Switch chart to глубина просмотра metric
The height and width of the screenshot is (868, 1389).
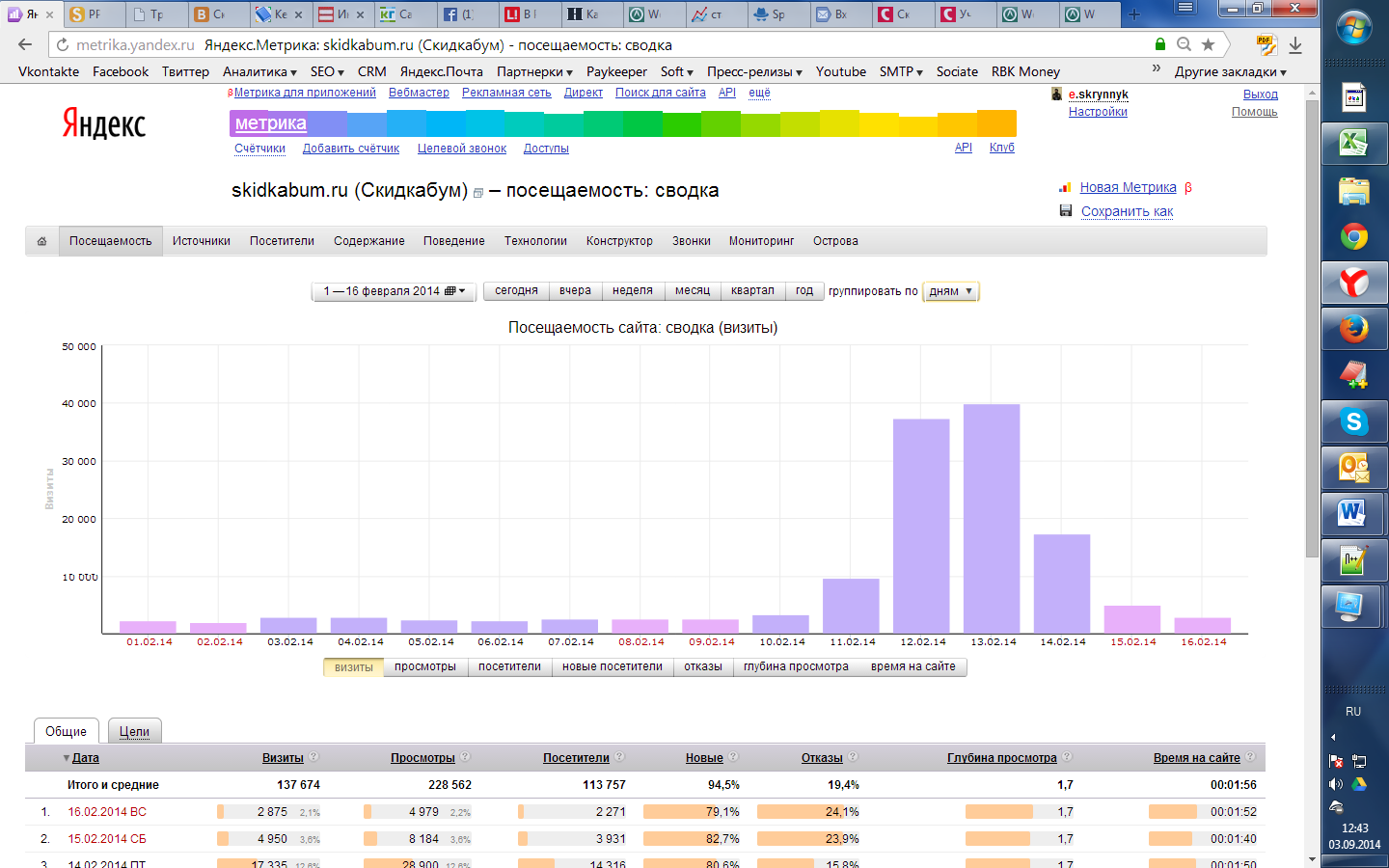click(x=797, y=666)
